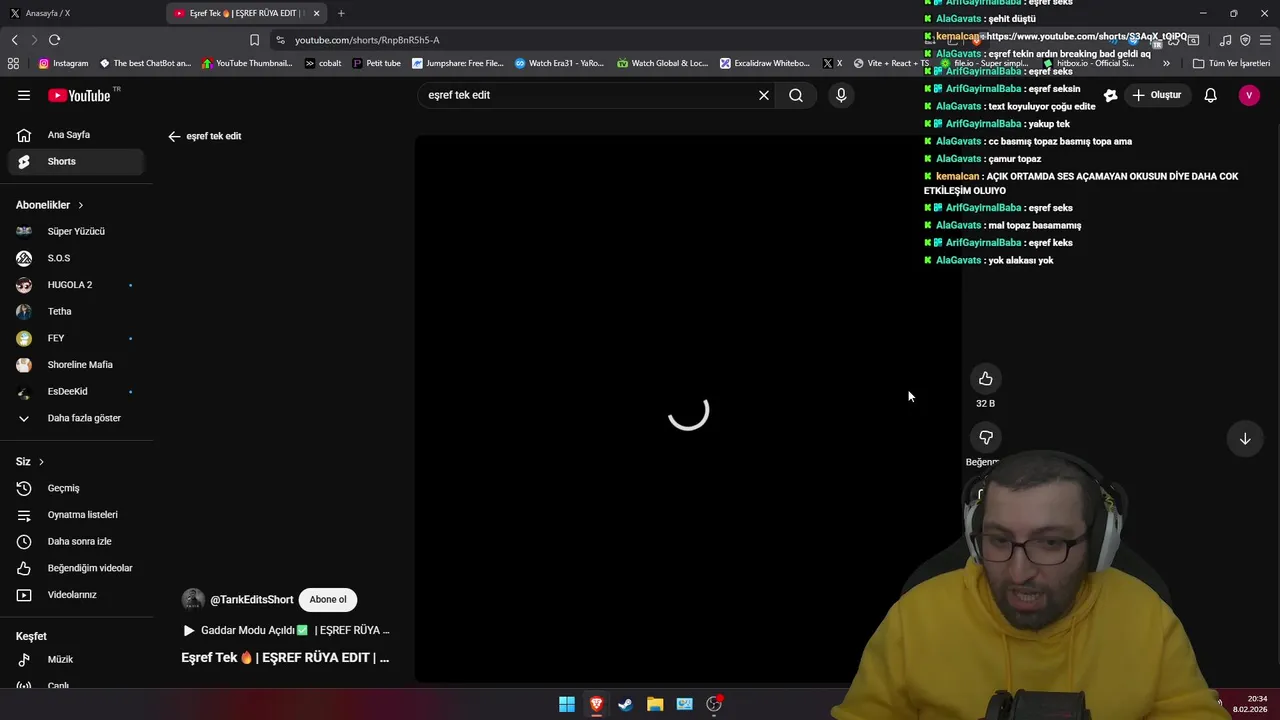The image size is (1280, 720).
Task: Open the Brave apps grid icon in bookmarks bar
Action: point(13,63)
